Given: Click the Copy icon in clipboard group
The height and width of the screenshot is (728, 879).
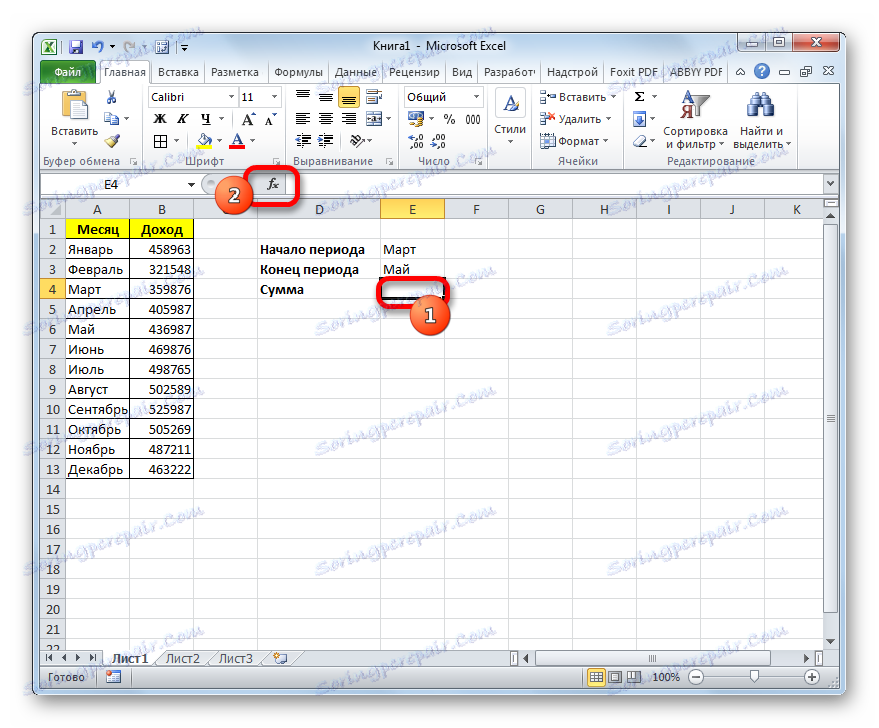Looking at the screenshot, I should click(x=112, y=119).
